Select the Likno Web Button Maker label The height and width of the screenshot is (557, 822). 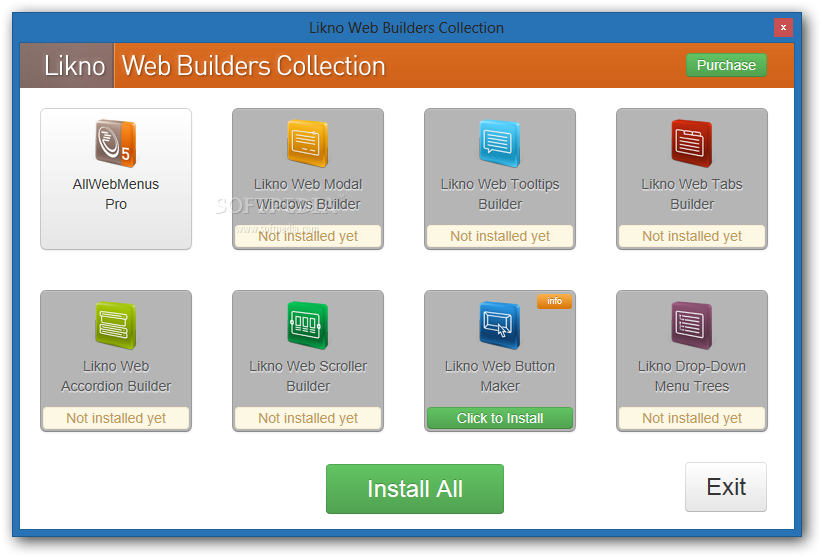click(500, 376)
